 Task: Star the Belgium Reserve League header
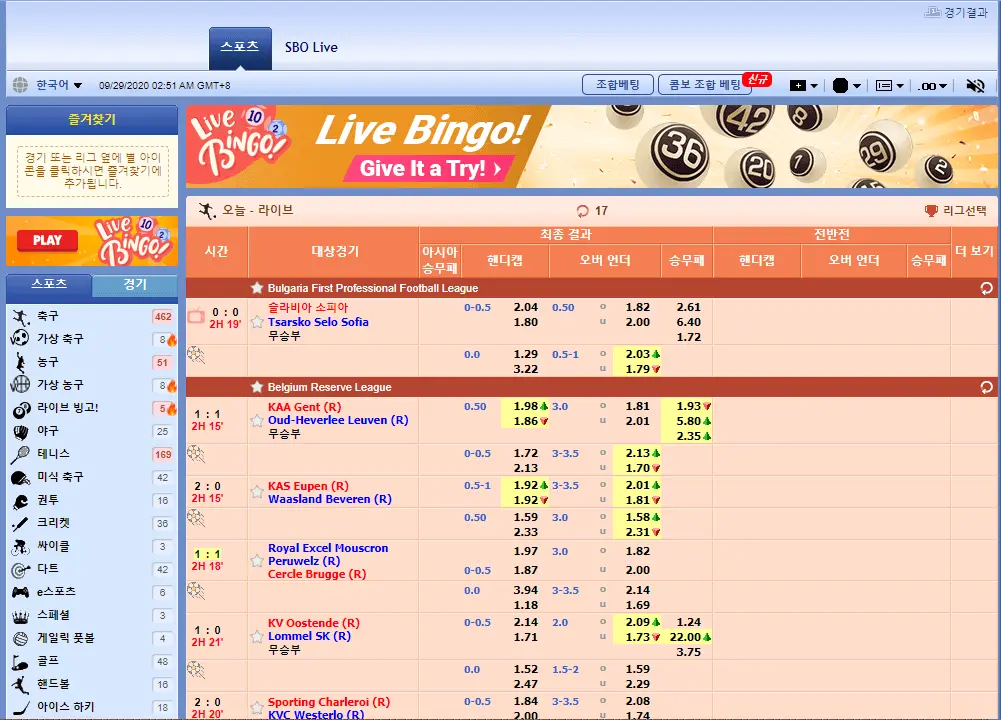point(257,387)
